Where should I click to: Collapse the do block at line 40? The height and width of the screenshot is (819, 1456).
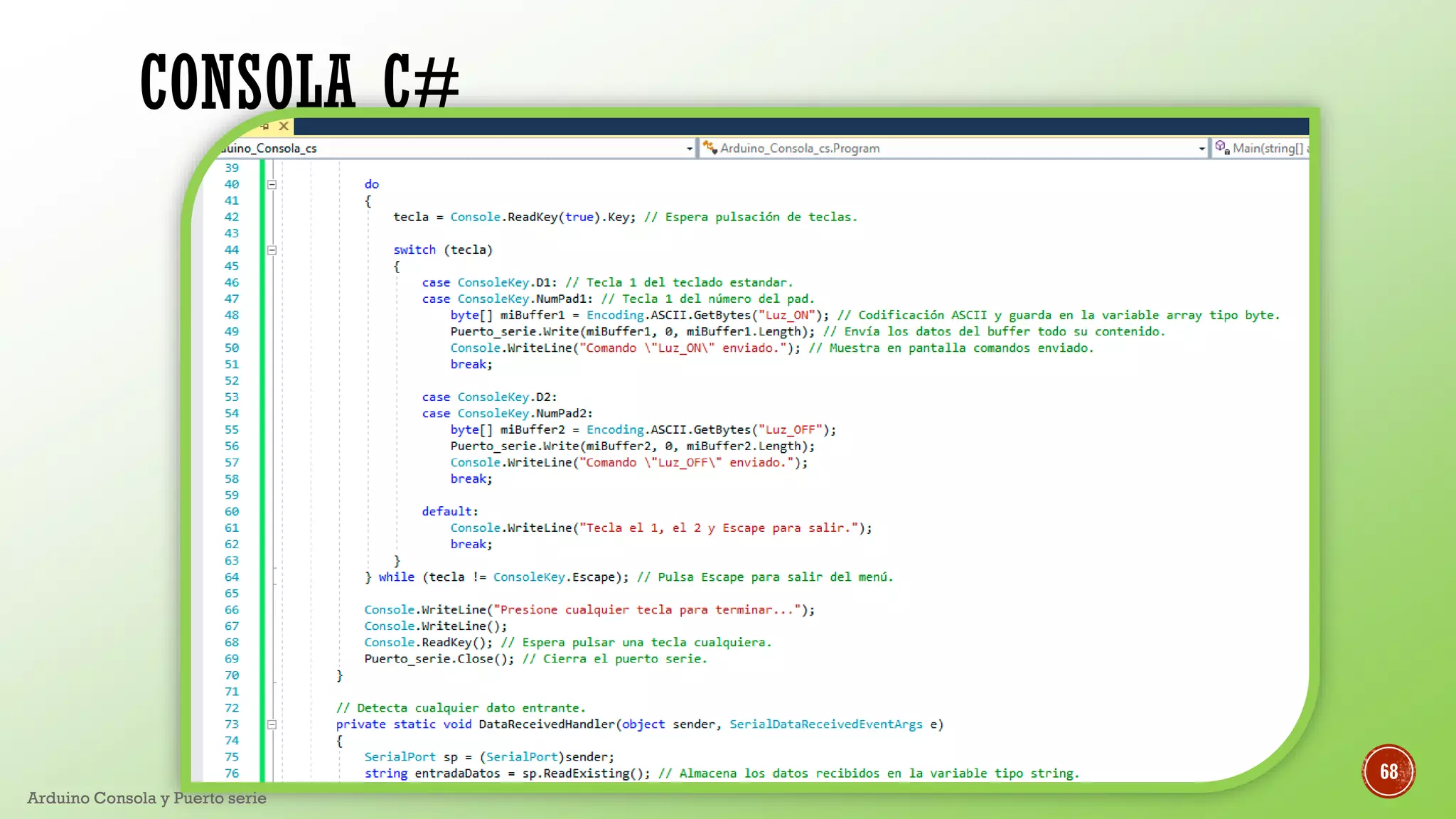click(x=272, y=185)
